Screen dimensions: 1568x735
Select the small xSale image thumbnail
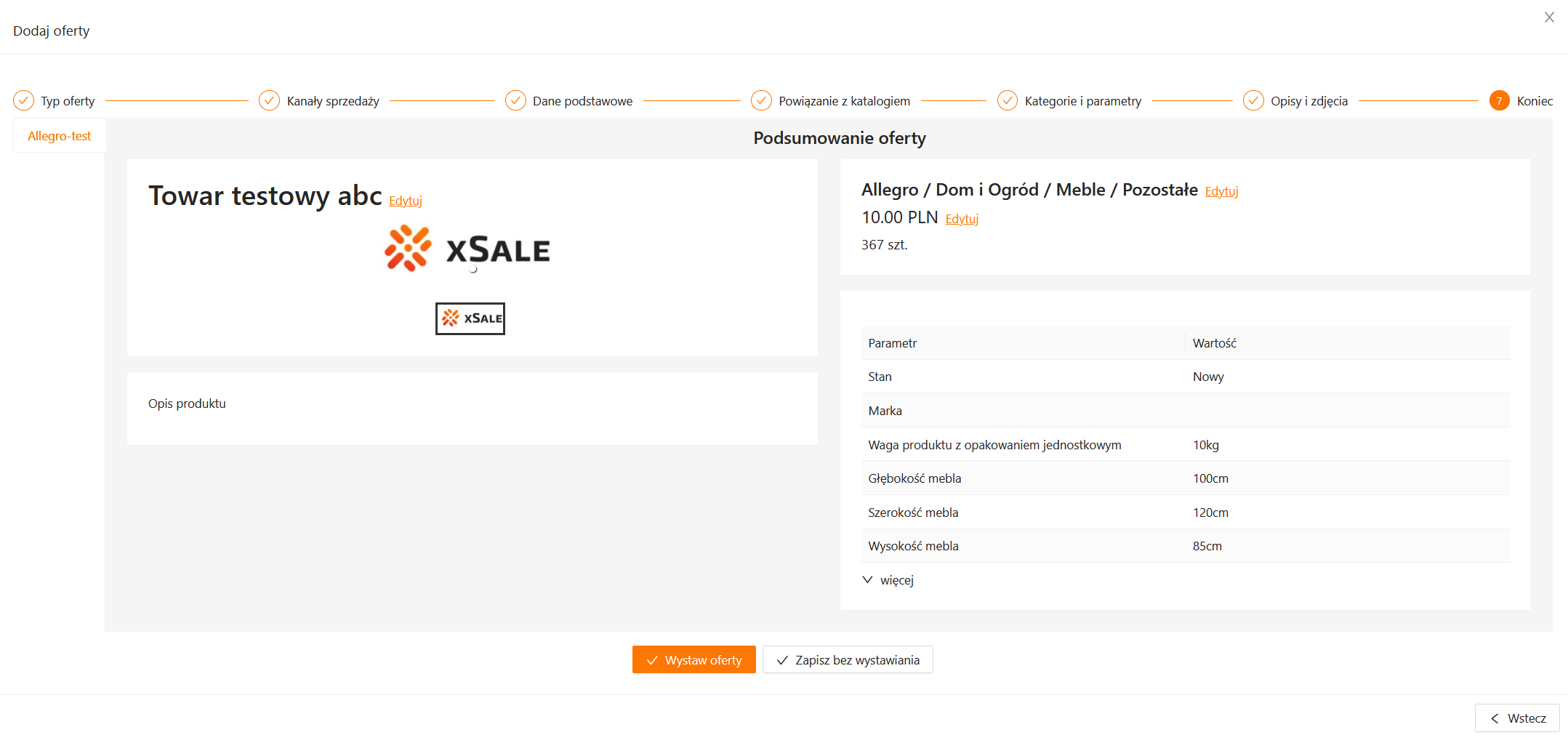pyautogui.click(x=470, y=318)
